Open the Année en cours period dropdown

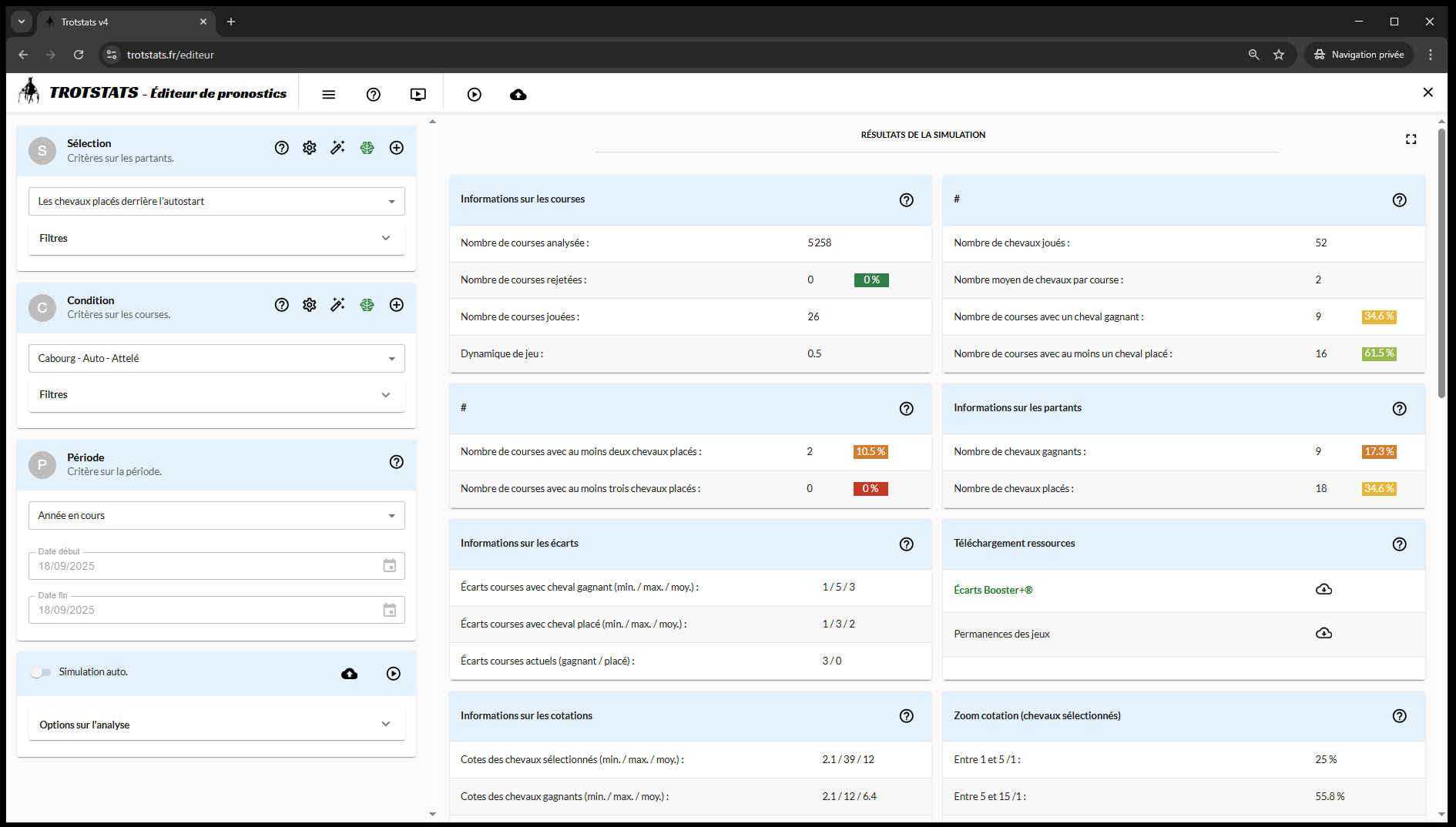click(216, 516)
